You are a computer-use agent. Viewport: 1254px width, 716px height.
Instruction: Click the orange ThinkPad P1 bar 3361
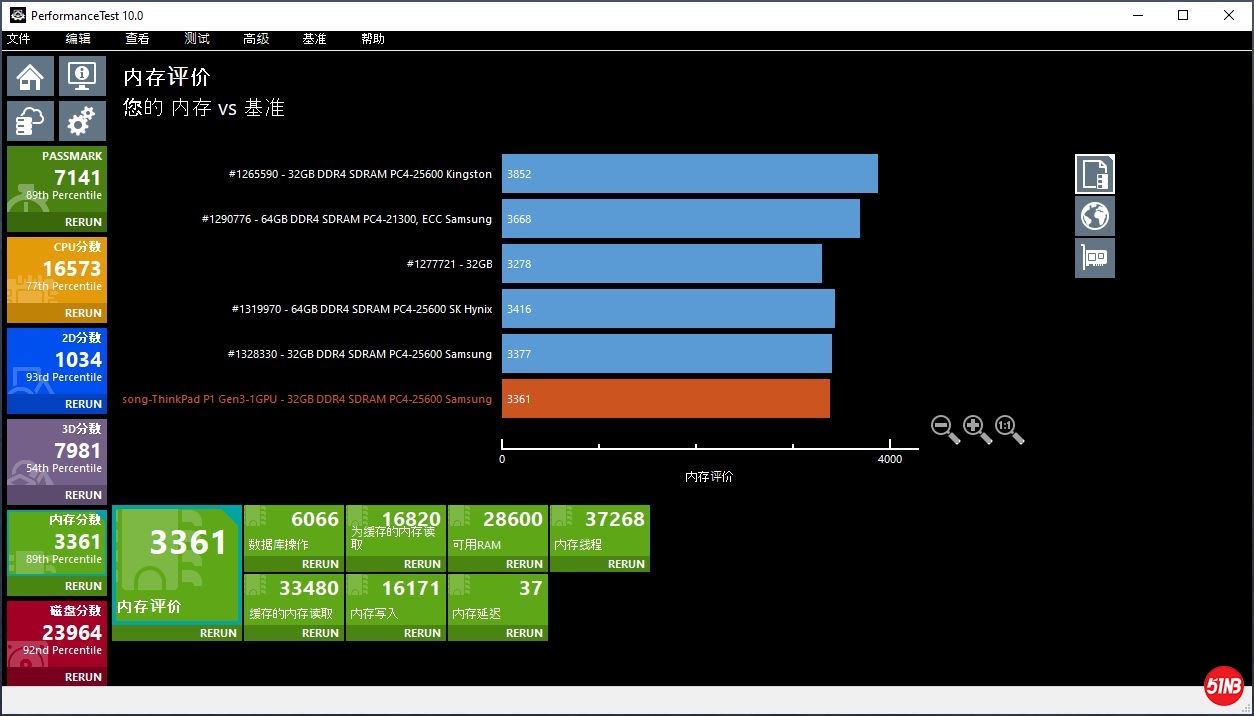[666, 399]
